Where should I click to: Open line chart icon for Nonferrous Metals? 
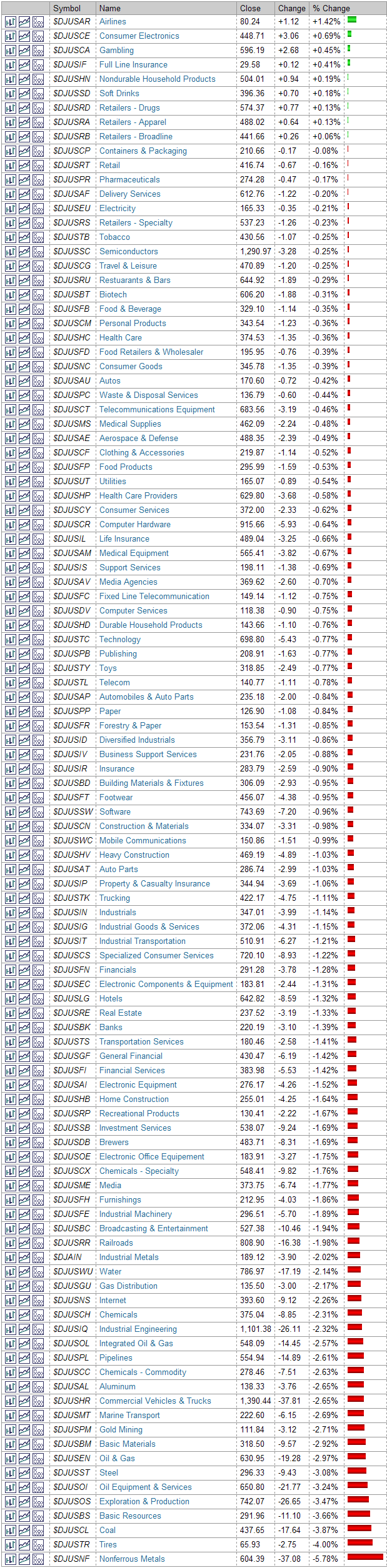[x=24, y=1559]
